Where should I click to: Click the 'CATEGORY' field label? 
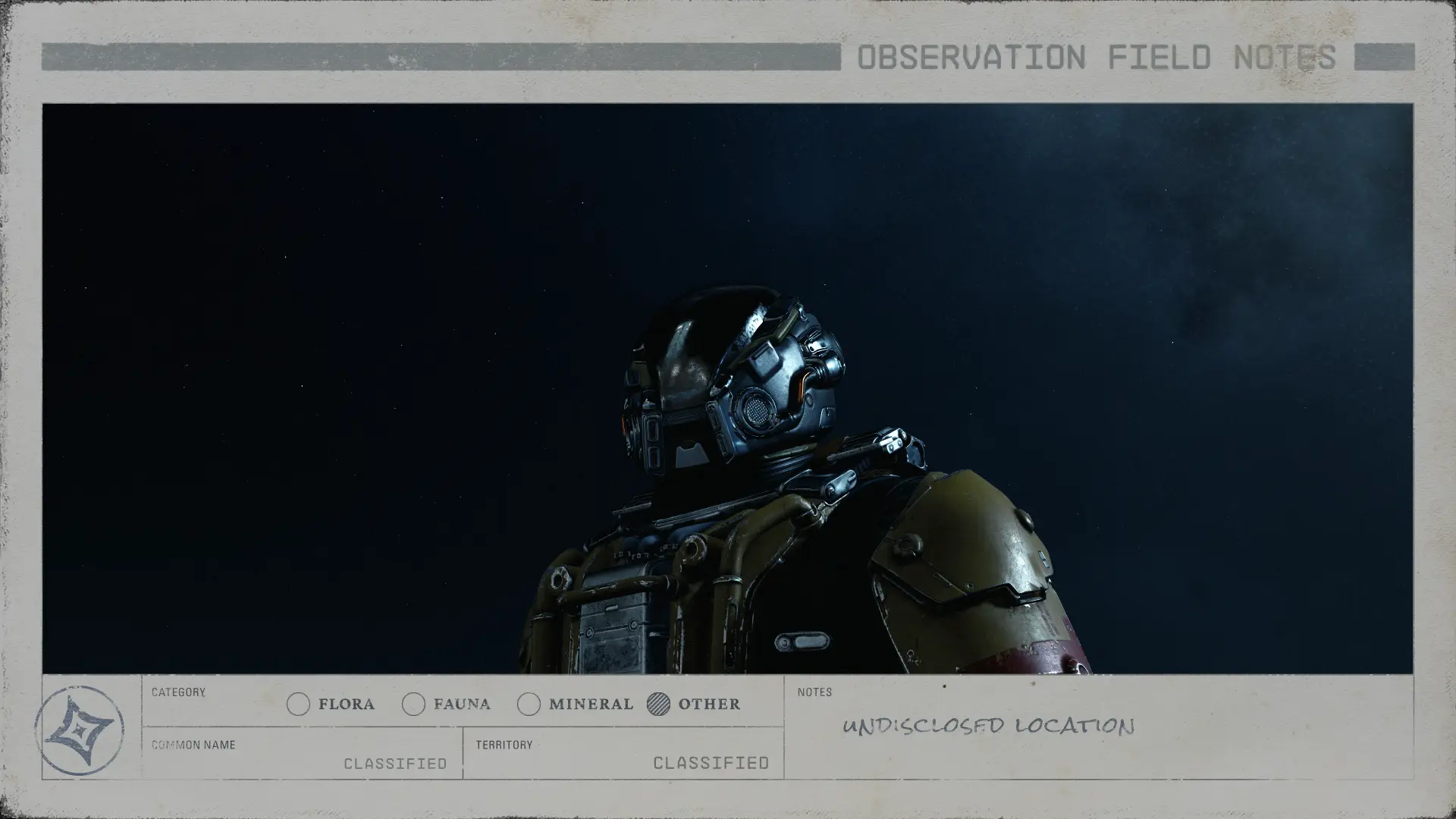pyautogui.click(x=178, y=692)
